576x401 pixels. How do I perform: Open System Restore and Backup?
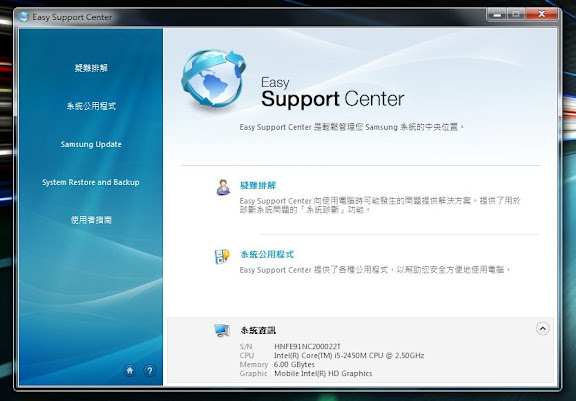coord(91,182)
